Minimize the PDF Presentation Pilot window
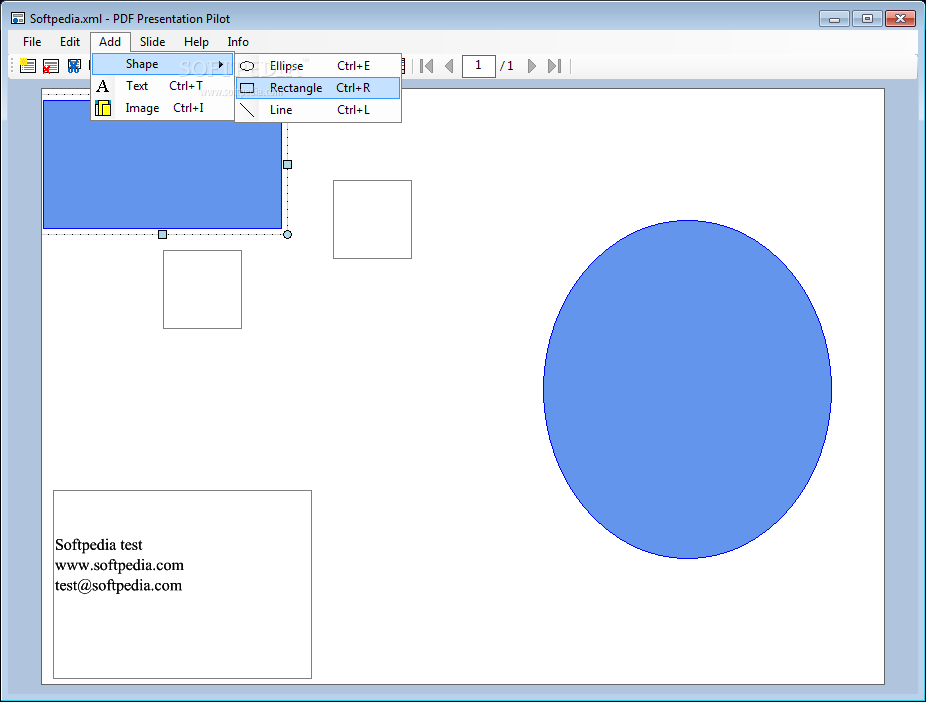 (834, 19)
